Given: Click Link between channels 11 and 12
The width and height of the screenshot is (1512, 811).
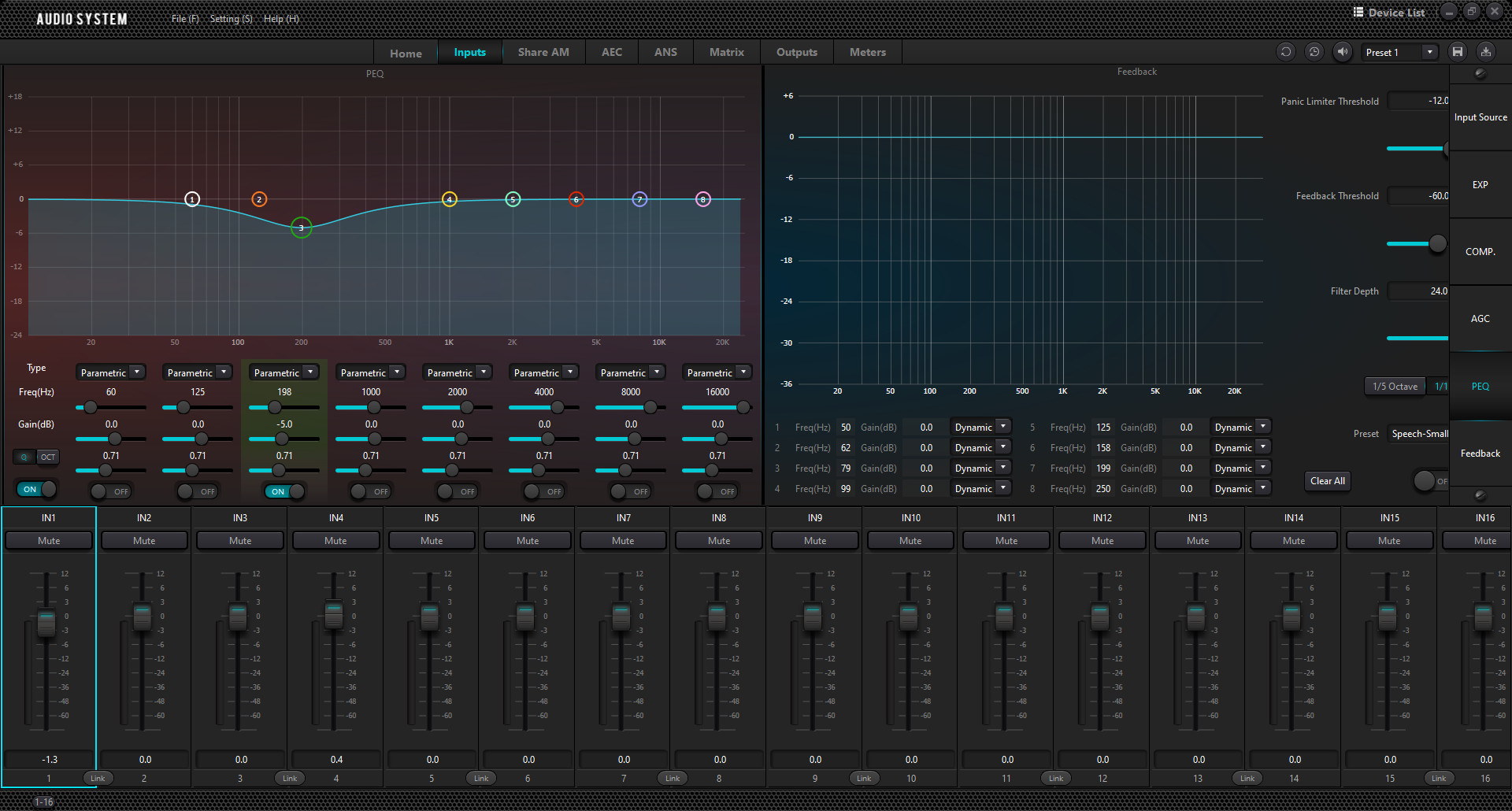Looking at the screenshot, I should (1056, 778).
